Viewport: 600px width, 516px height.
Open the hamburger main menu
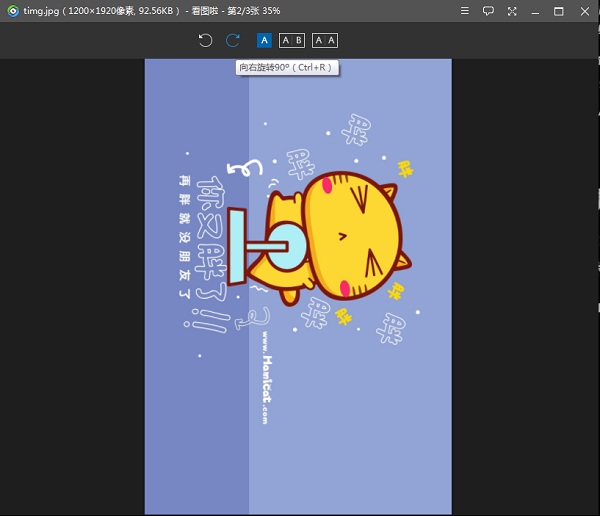point(465,11)
